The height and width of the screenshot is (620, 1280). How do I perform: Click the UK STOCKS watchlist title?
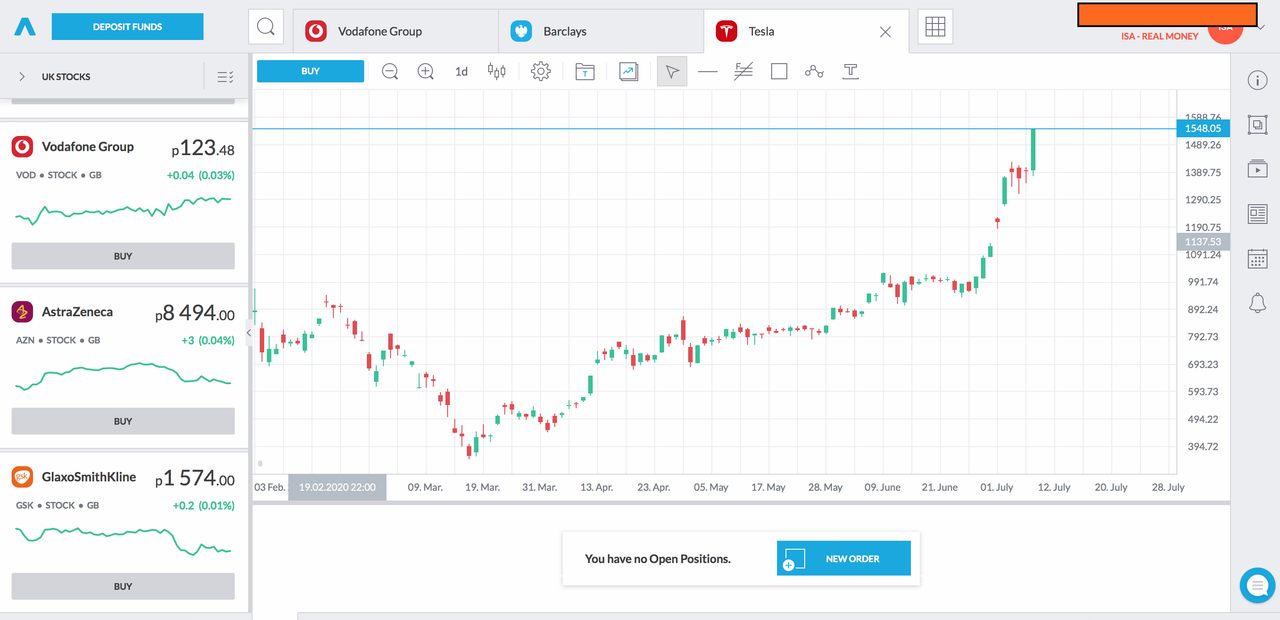[x=66, y=77]
